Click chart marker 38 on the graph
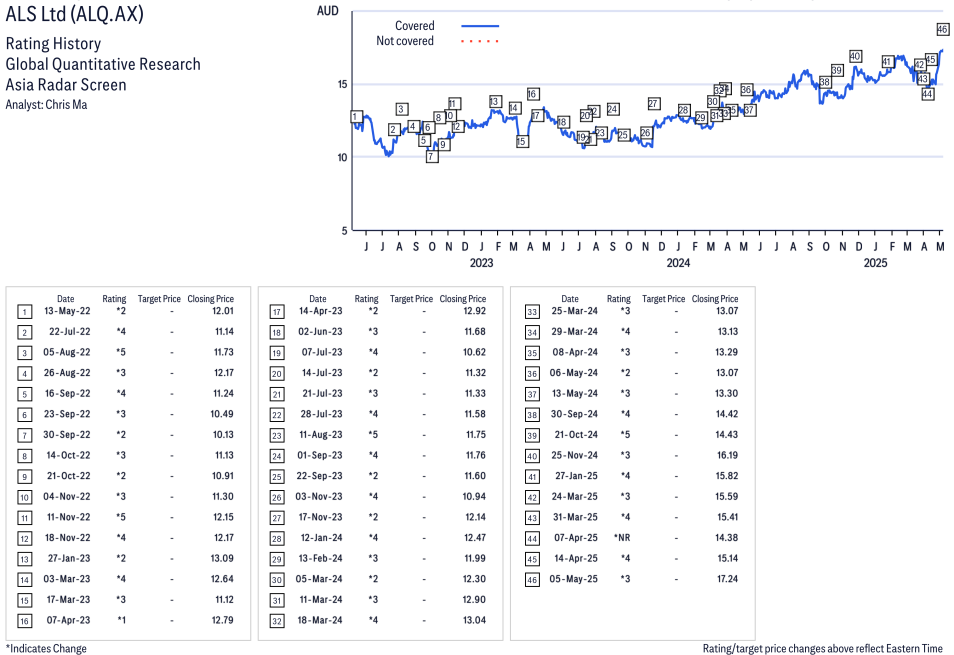Screen dimensions: 954x655 [x=825, y=82]
